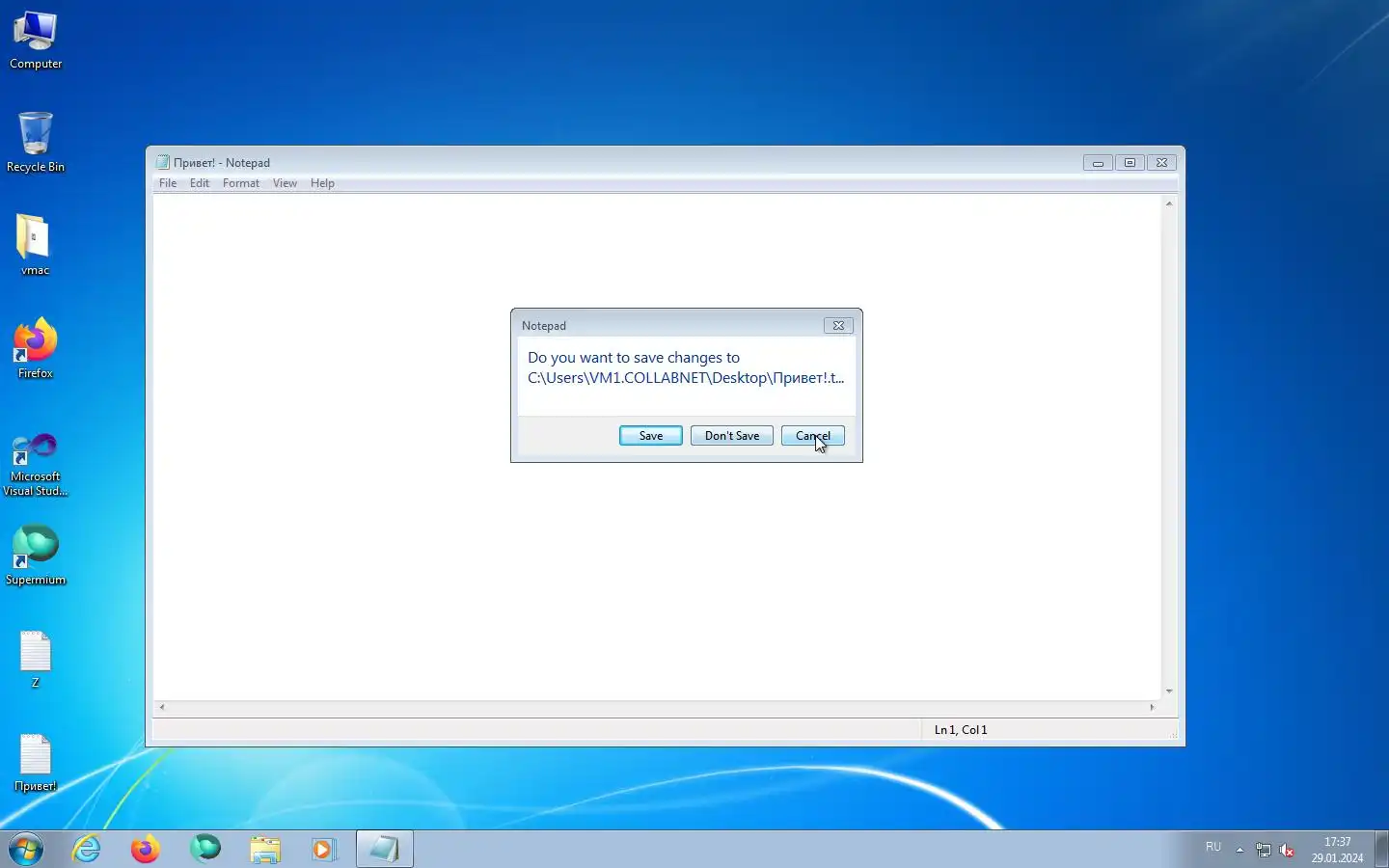1389x868 pixels.
Task: Click the vertical scrollbar up arrow
Action: tap(1169, 203)
